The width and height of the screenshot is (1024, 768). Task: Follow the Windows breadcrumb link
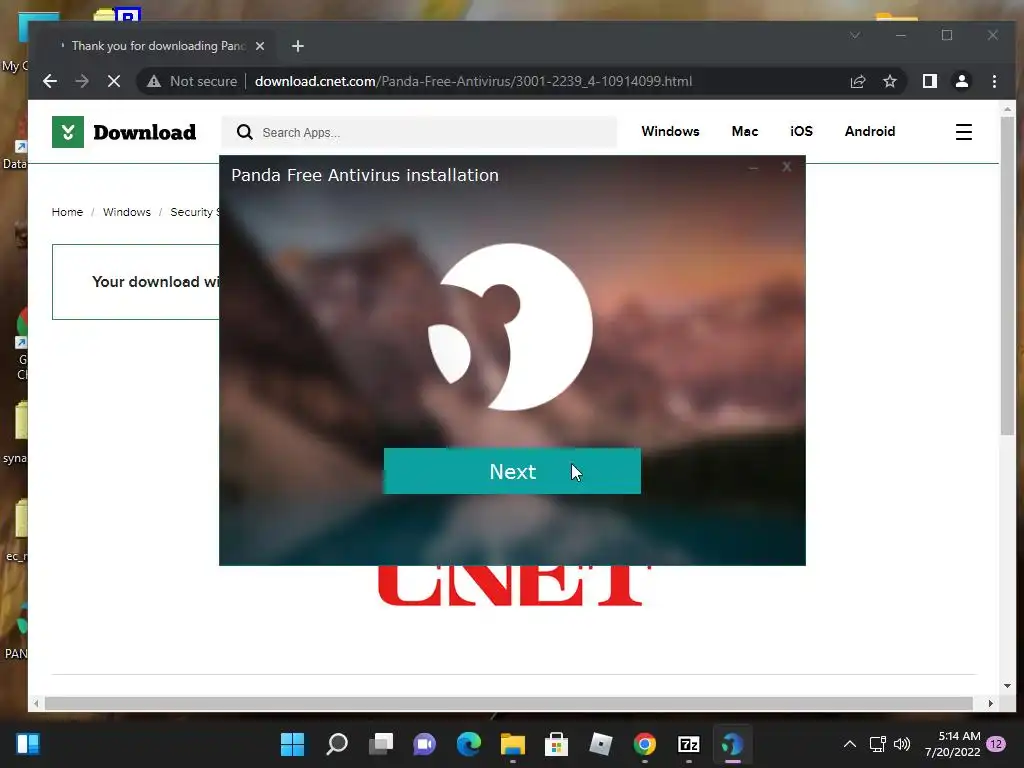coord(127,212)
